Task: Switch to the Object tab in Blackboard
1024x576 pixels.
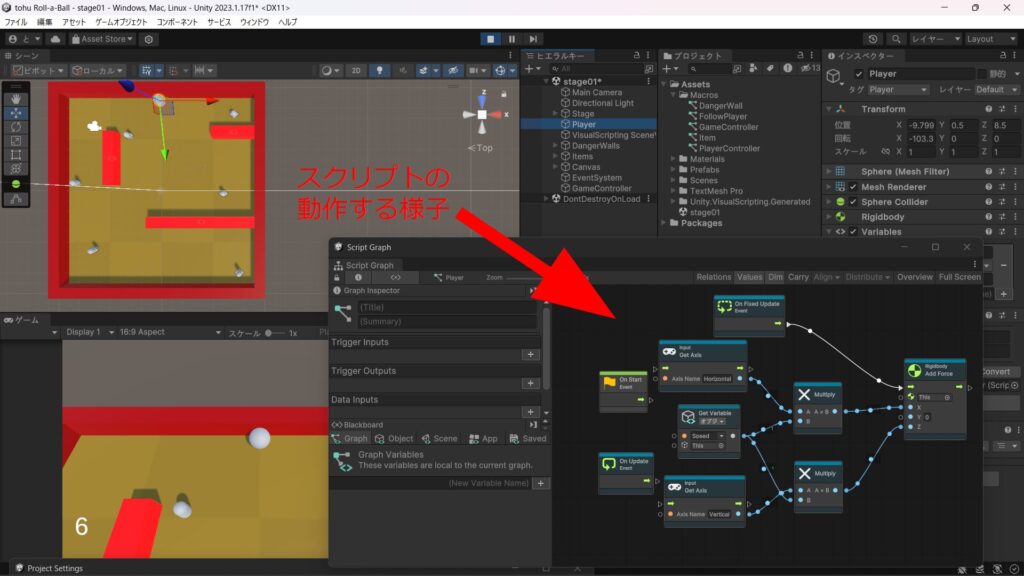Action: (x=394, y=439)
